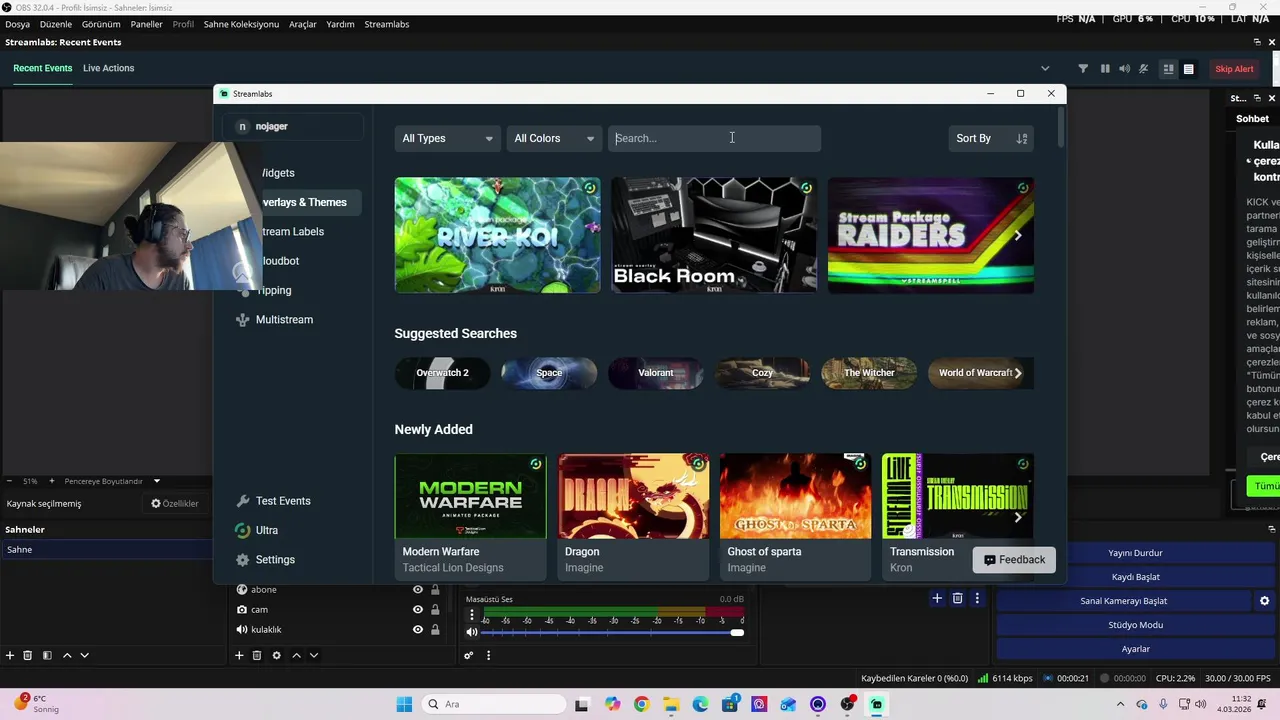Click the theme Search input field
This screenshot has height=720, width=1280.
(714, 139)
